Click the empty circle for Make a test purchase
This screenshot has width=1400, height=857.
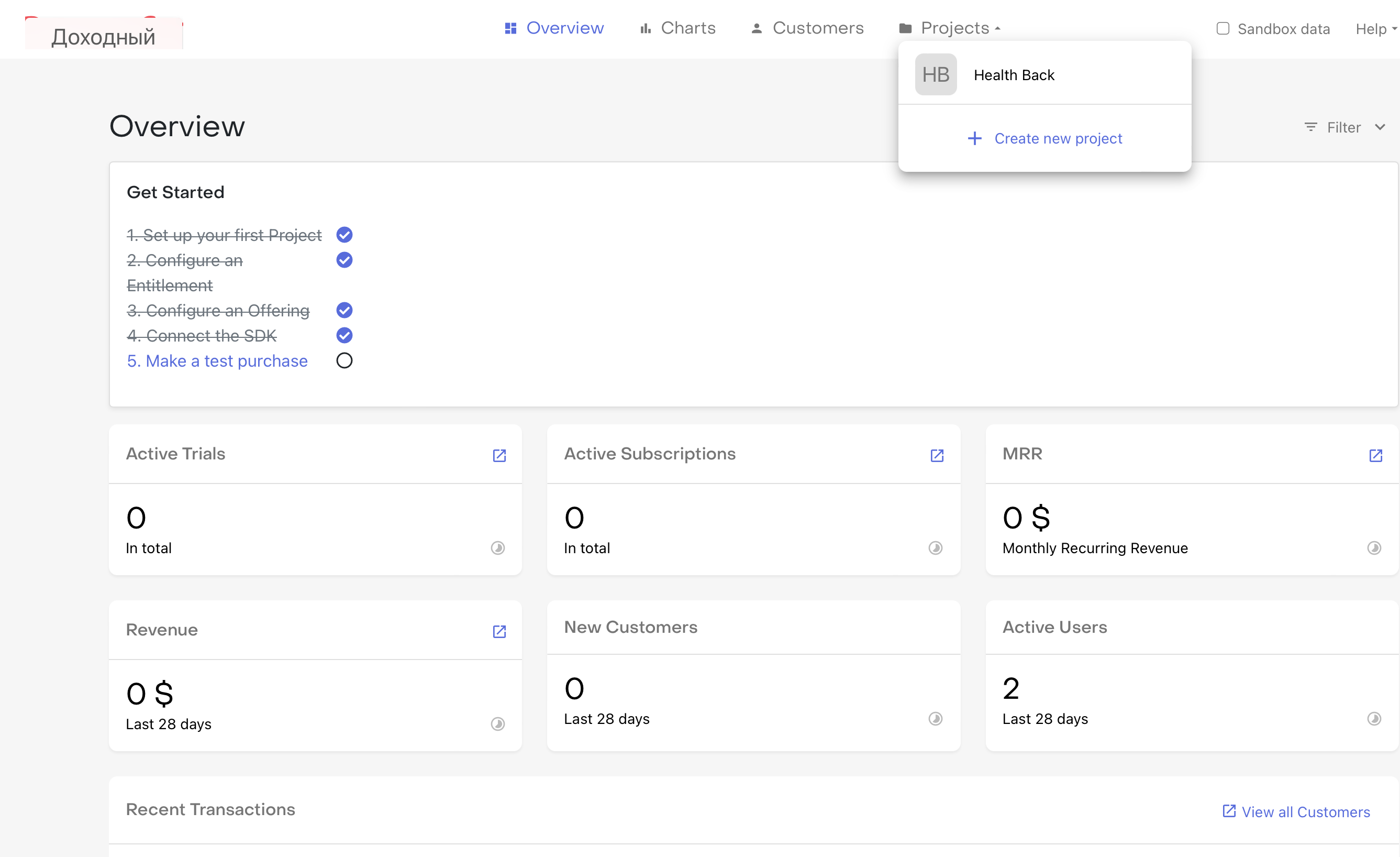[x=345, y=360]
